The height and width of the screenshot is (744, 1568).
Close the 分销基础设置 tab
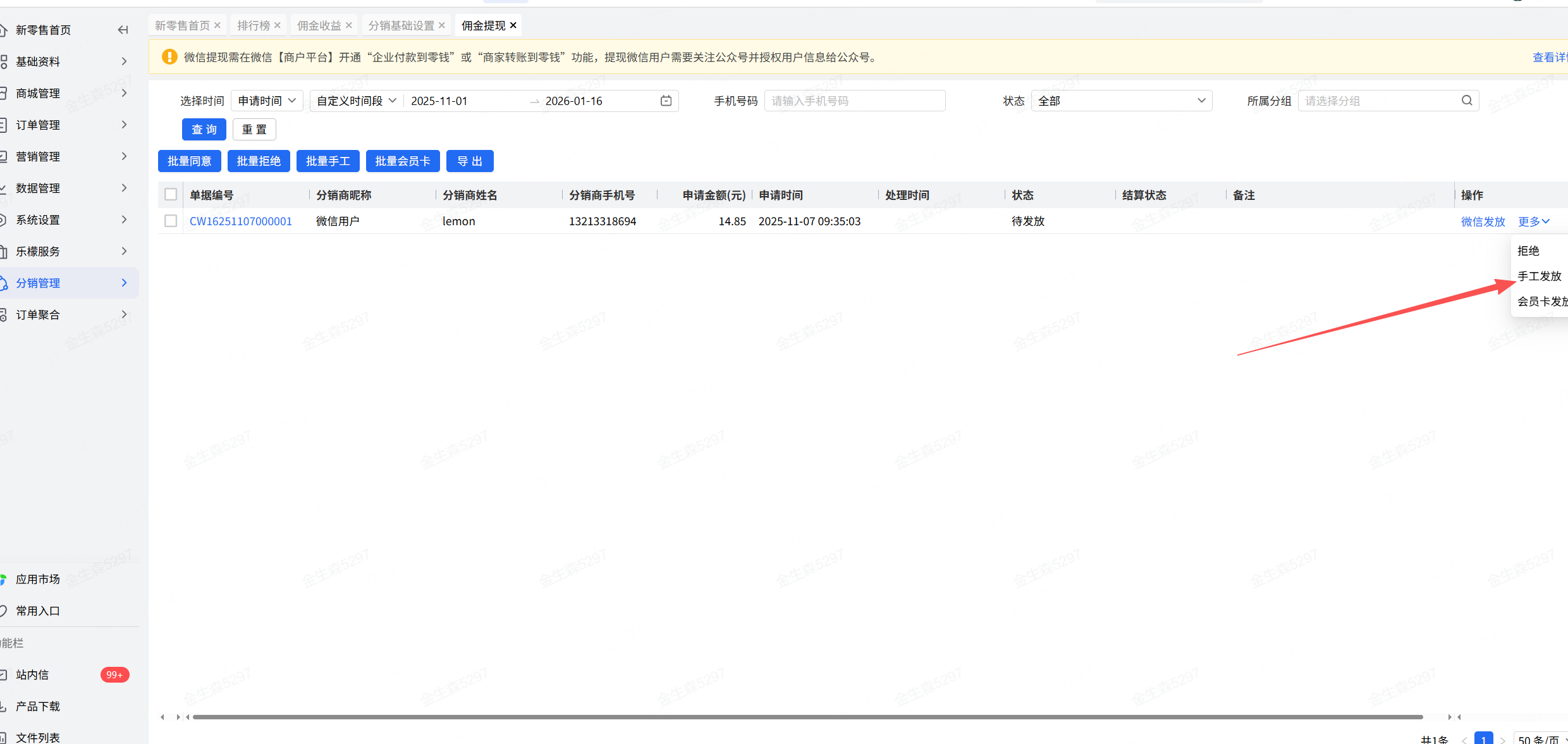442,25
